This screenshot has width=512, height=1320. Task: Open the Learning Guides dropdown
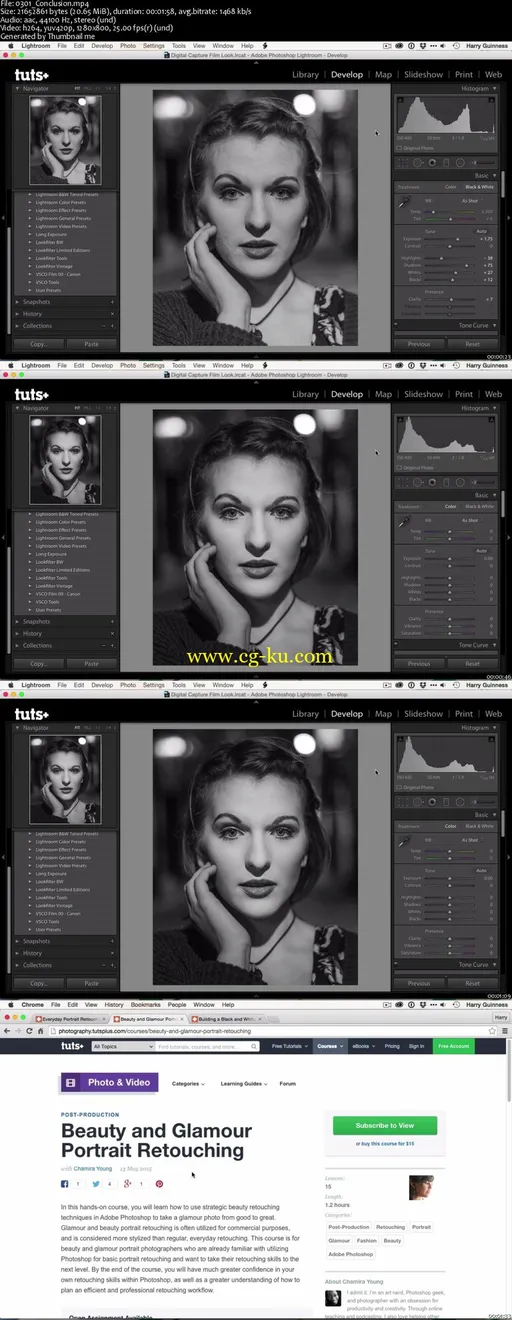coord(243,1083)
